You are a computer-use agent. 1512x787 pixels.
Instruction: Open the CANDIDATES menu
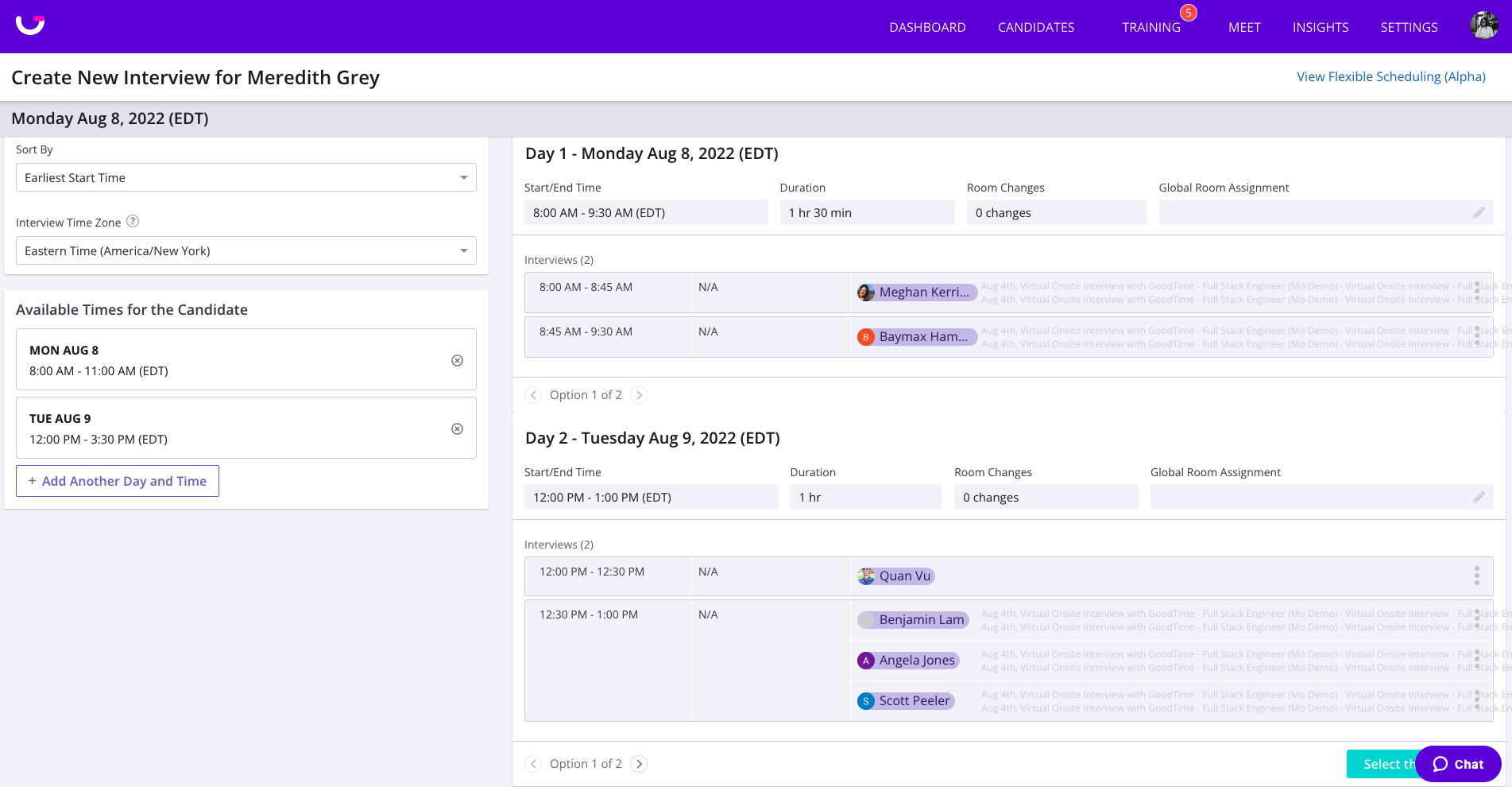tap(1035, 26)
